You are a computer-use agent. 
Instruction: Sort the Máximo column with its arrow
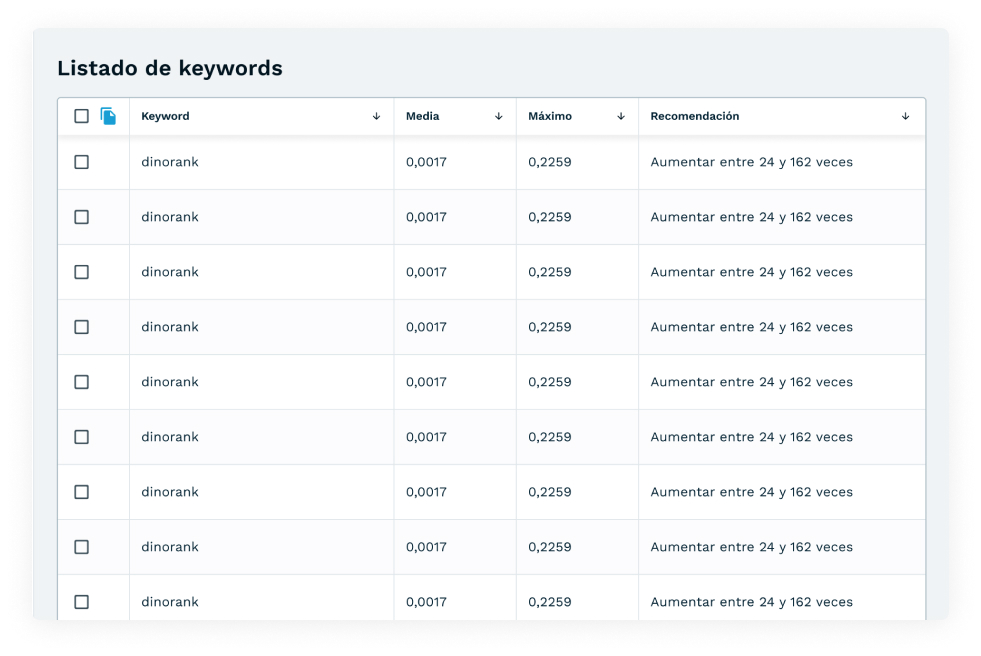tap(621, 116)
